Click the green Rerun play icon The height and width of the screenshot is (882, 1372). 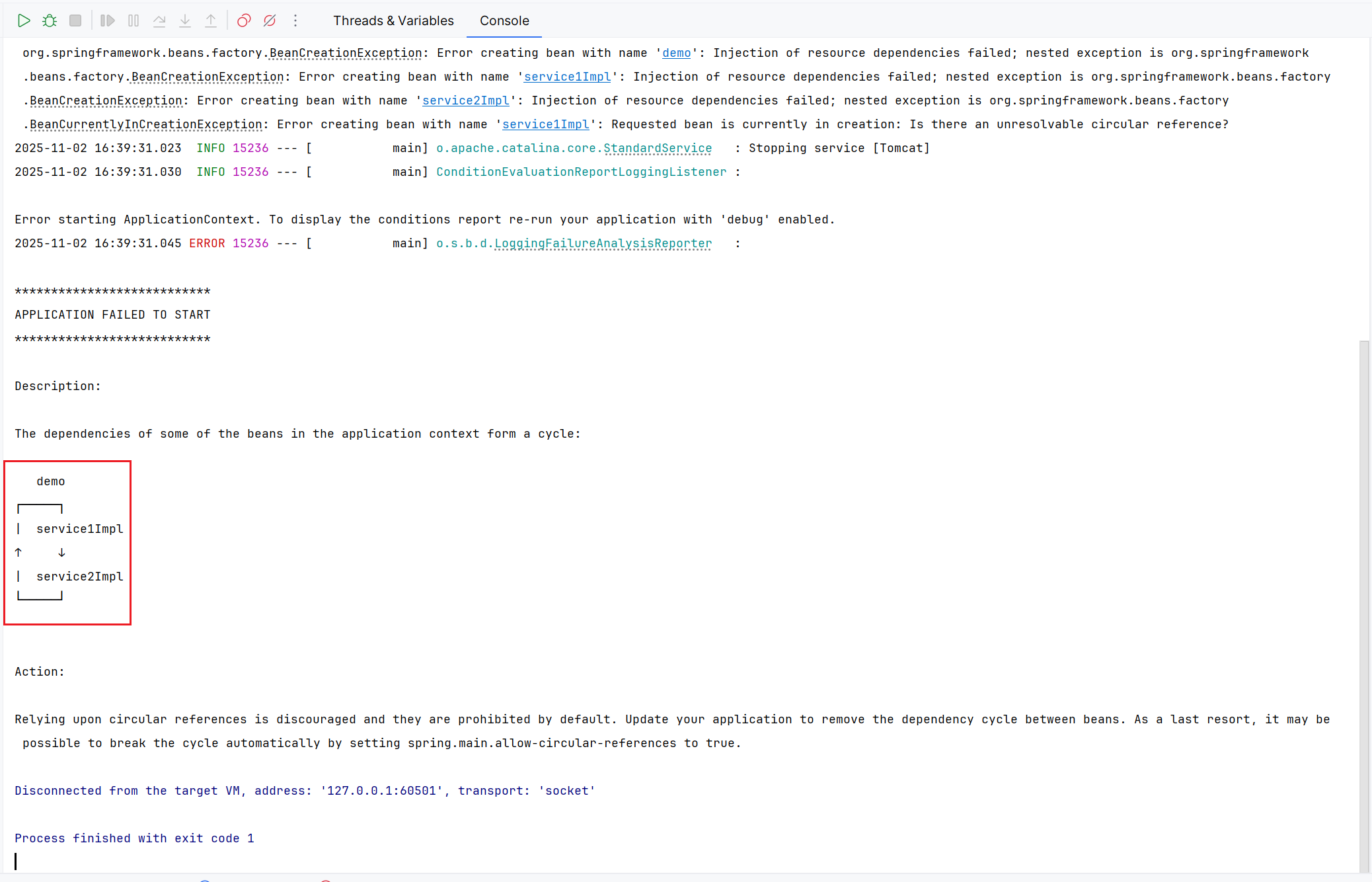tap(24, 20)
